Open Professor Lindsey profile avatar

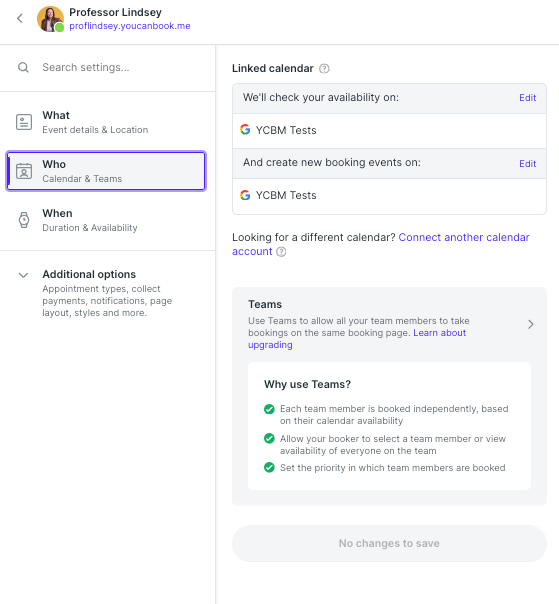tap(50, 19)
